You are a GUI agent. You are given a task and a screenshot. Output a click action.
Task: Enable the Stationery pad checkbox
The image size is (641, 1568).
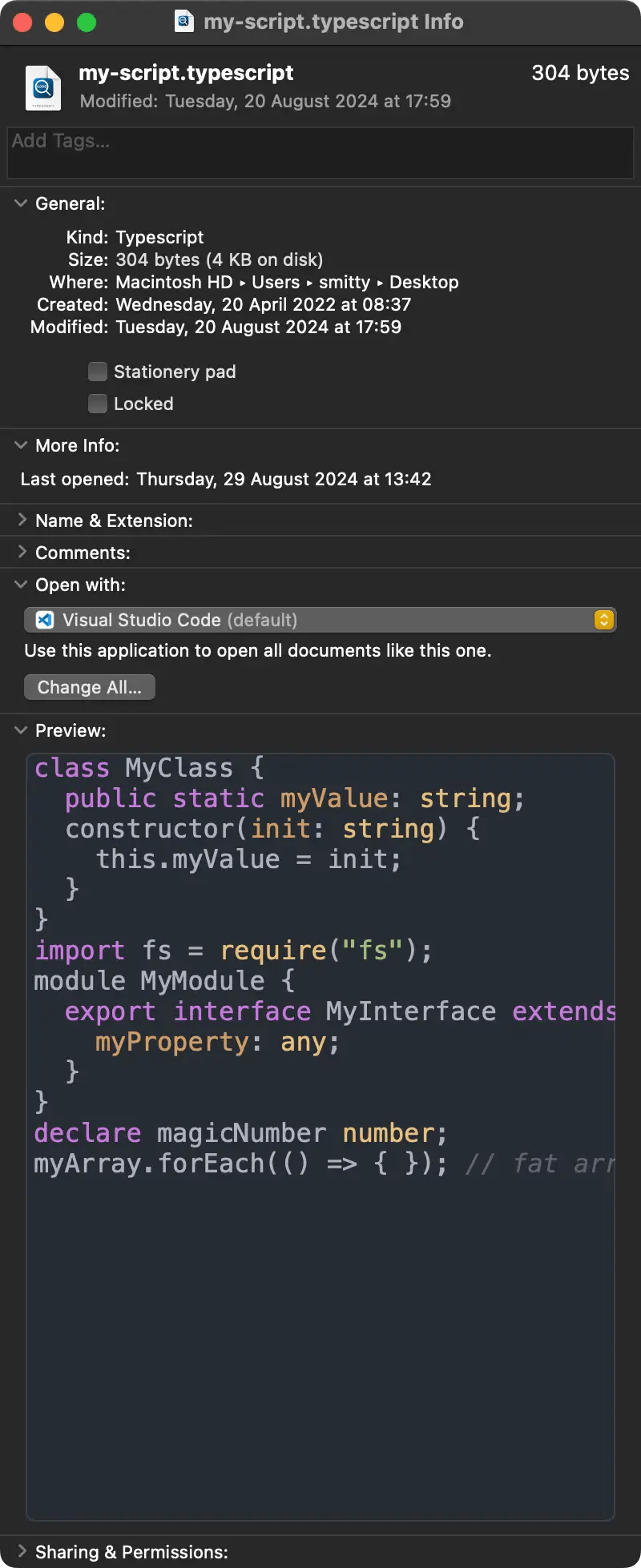coord(98,372)
